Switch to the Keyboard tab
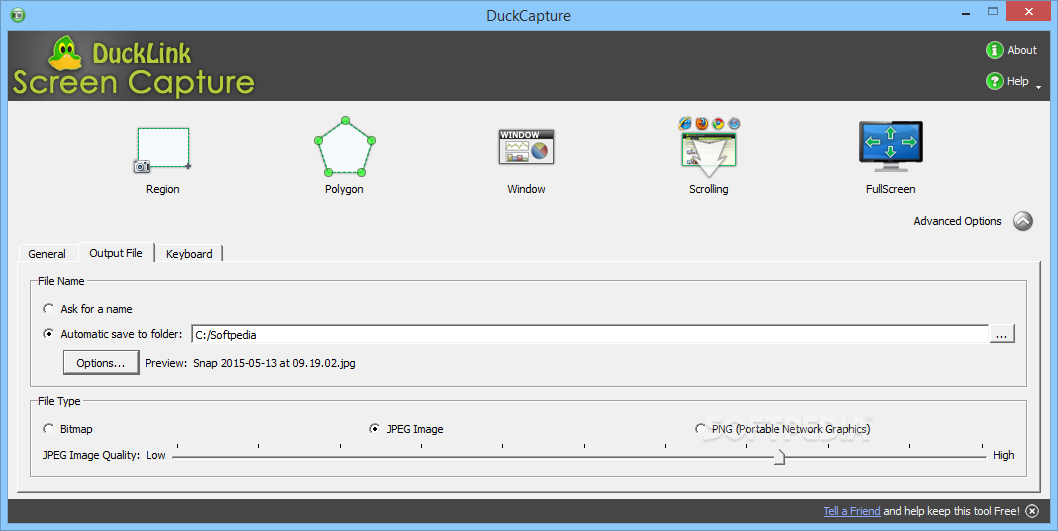1058x531 pixels. pyautogui.click(x=189, y=254)
